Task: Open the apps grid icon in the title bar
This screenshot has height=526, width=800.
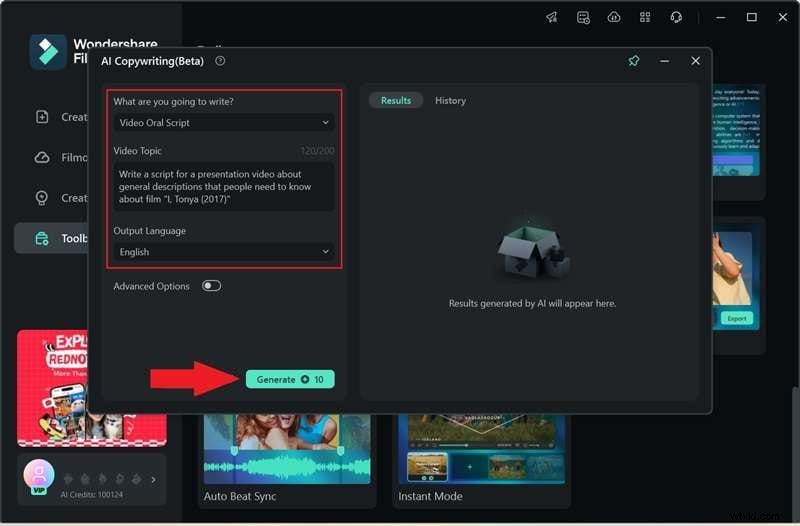Action: [x=645, y=17]
